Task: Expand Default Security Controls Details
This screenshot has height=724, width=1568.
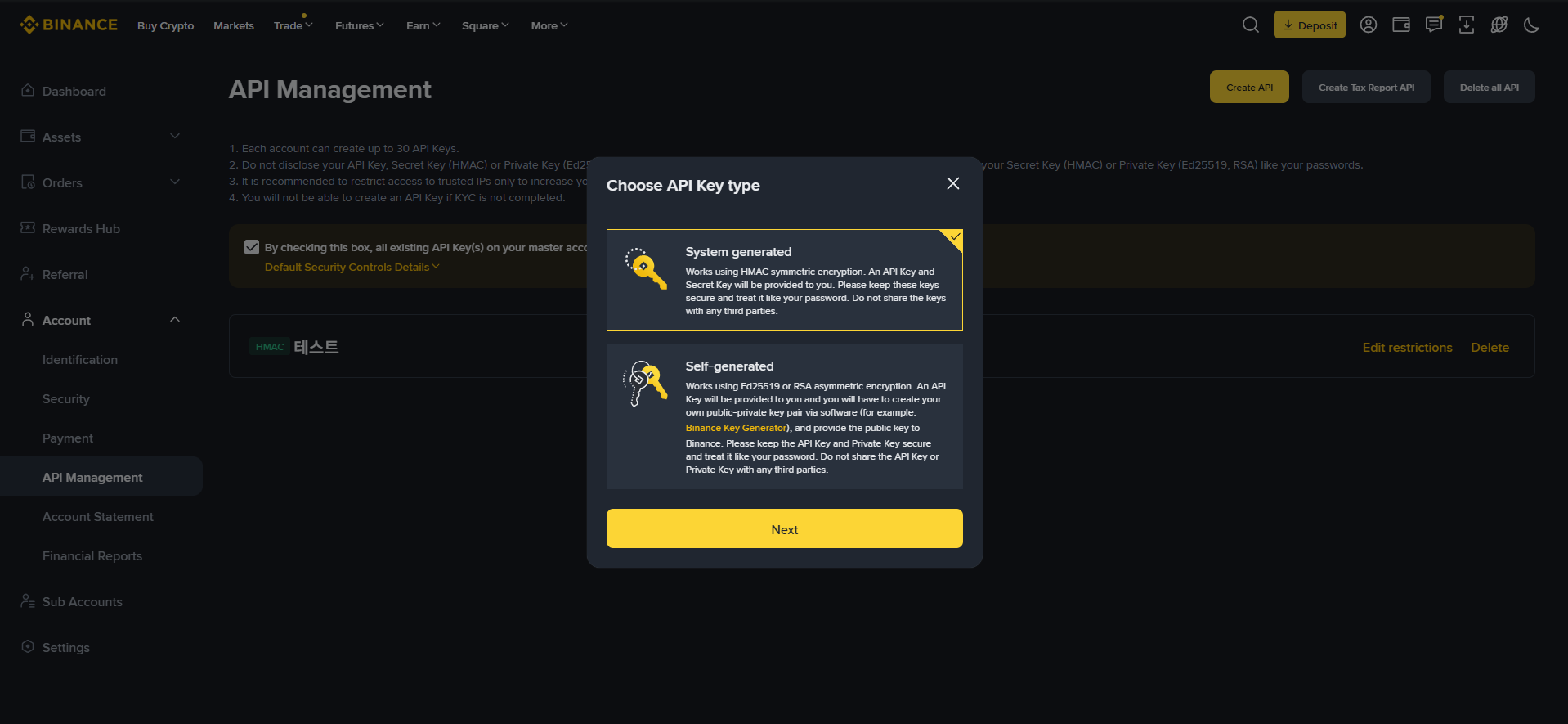Action: [352, 267]
